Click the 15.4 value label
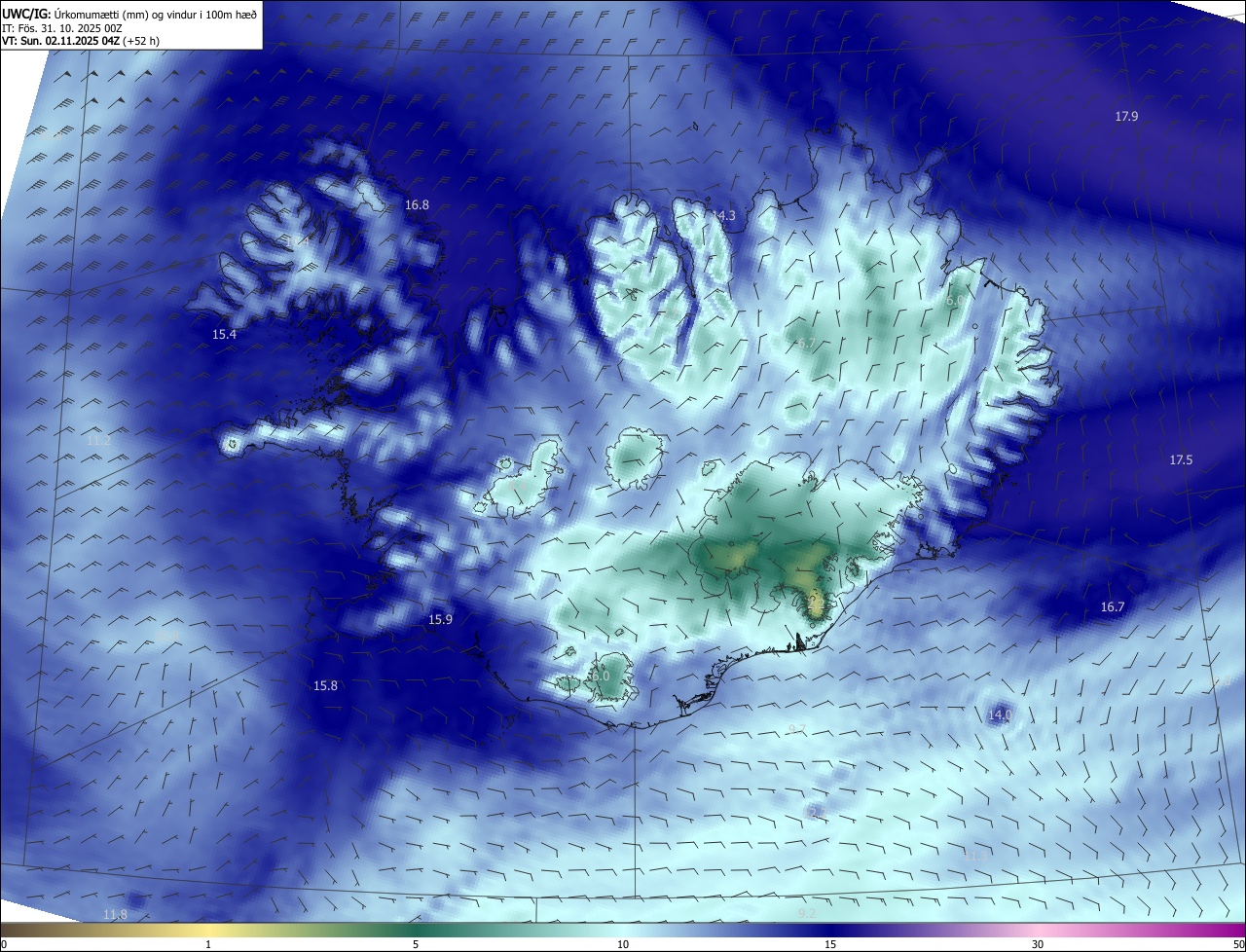This screenshot has width=1246, height=952. (224, 334)
